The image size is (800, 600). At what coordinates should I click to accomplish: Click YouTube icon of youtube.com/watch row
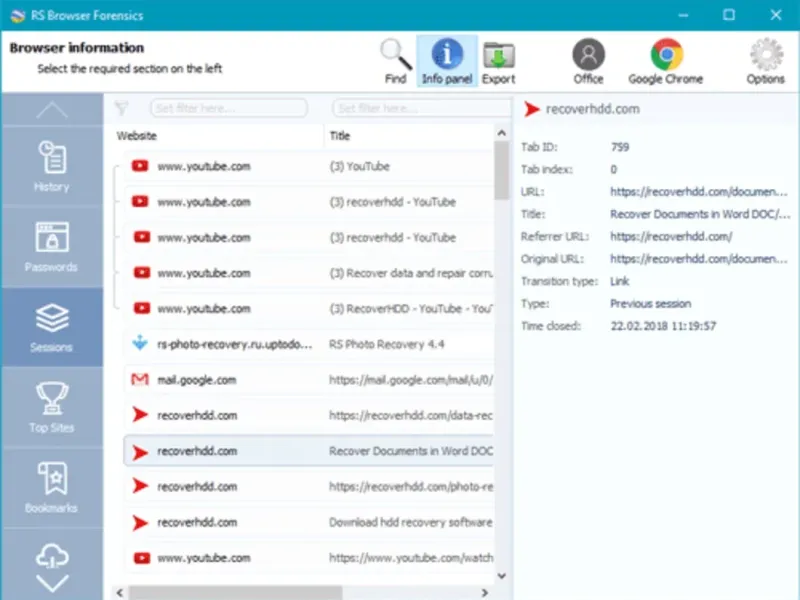[141, 558]
